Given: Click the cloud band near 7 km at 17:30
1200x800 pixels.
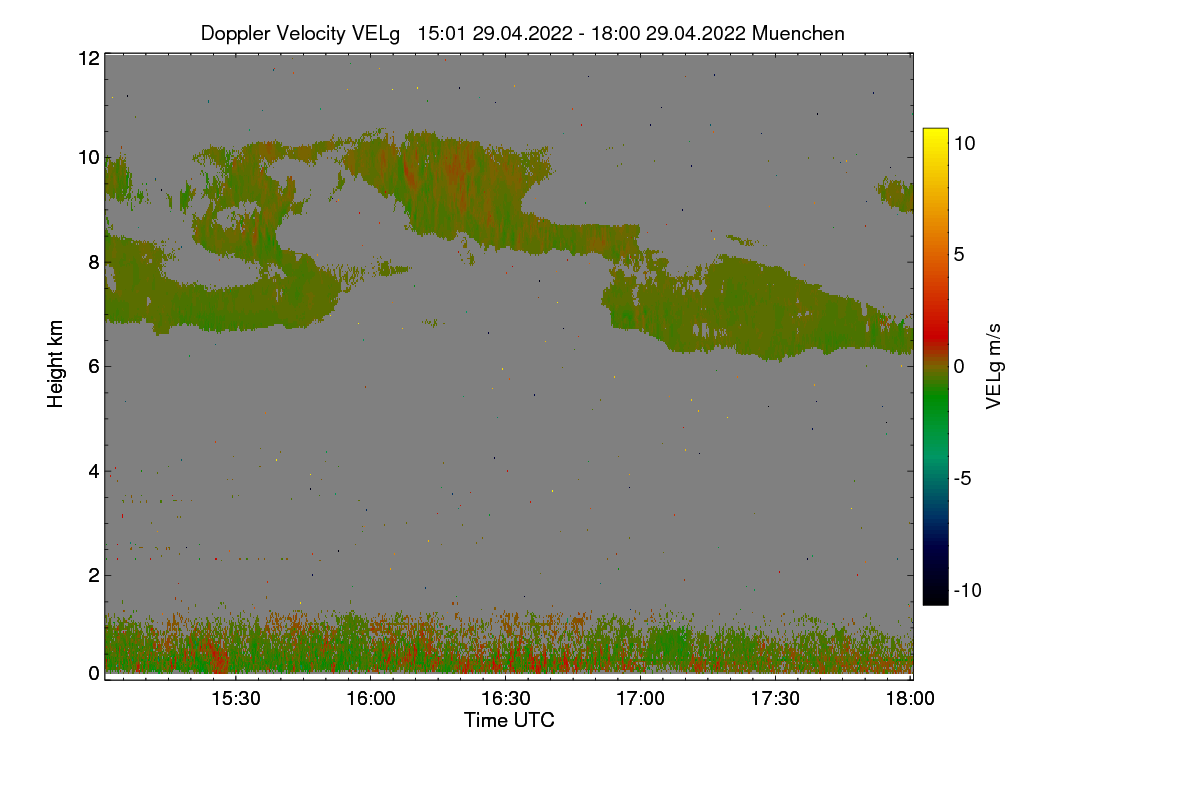Looking at the screenshot, I should pos(775,310).
